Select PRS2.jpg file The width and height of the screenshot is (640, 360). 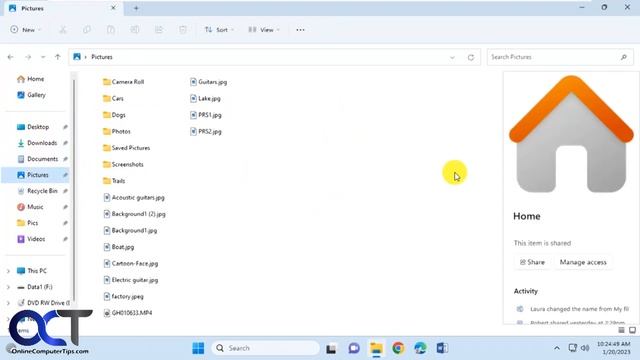tap(206, 131)
